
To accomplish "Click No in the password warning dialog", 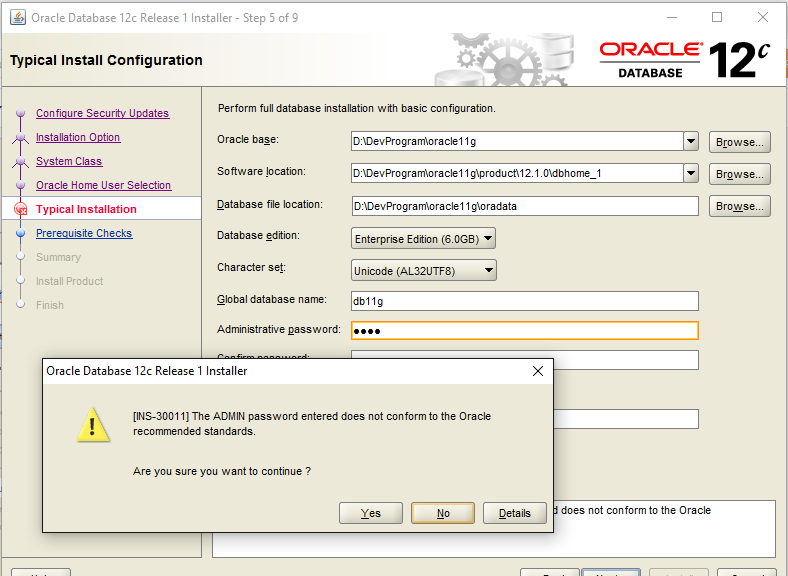I will tap(443, 513).
